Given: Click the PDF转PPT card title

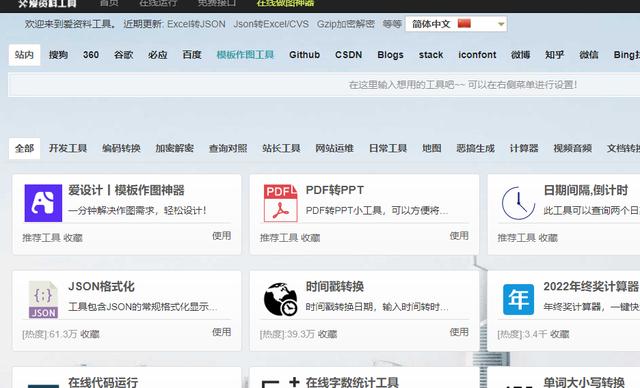Looking at the screenshot, I should coord(335,190).
